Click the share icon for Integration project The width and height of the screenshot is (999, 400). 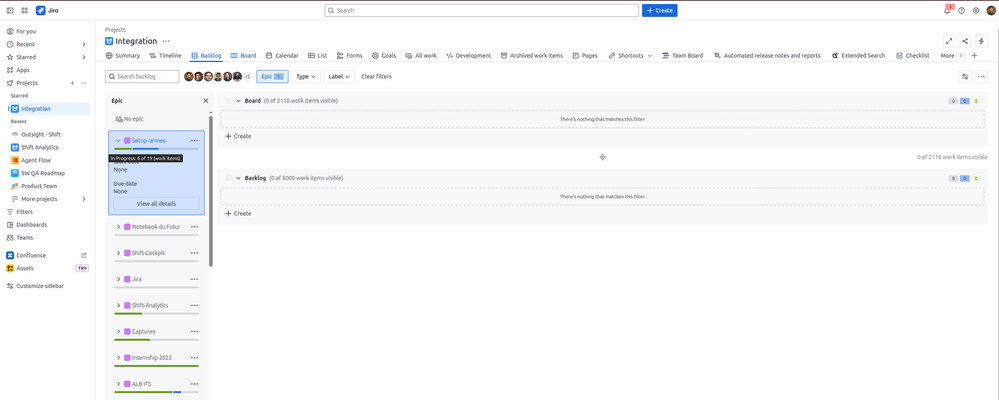pyautogui.click(x=965, y=41)
